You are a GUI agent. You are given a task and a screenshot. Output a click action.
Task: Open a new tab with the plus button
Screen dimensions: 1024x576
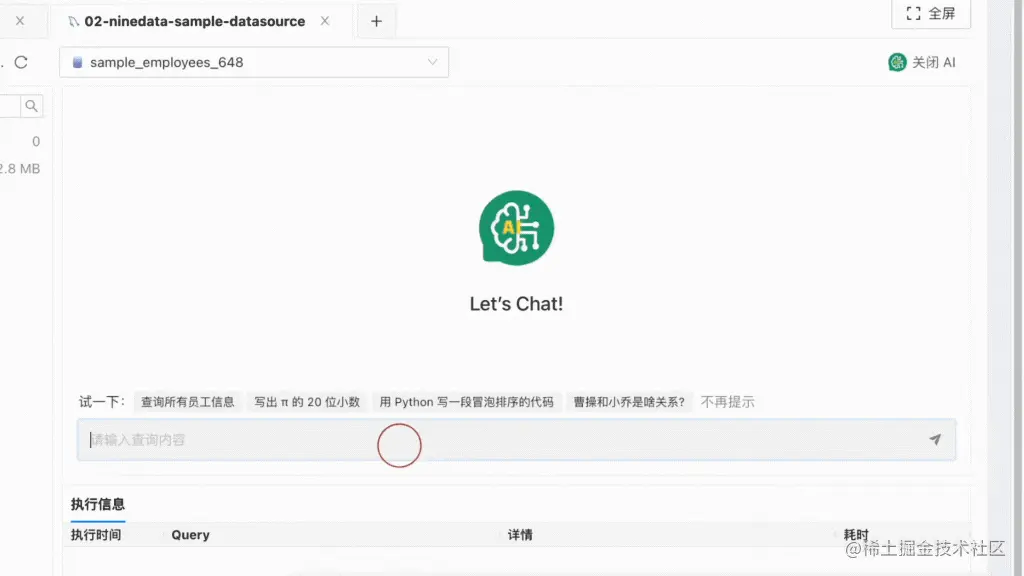coord(376,19)
